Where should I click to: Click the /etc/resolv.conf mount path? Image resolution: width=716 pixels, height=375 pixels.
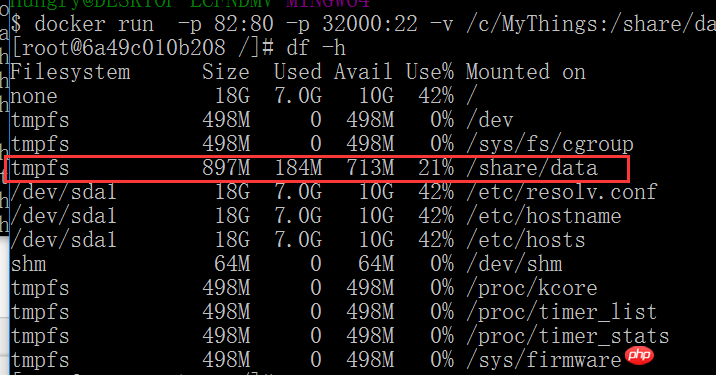pyautogui.click(x=562, y=192)
